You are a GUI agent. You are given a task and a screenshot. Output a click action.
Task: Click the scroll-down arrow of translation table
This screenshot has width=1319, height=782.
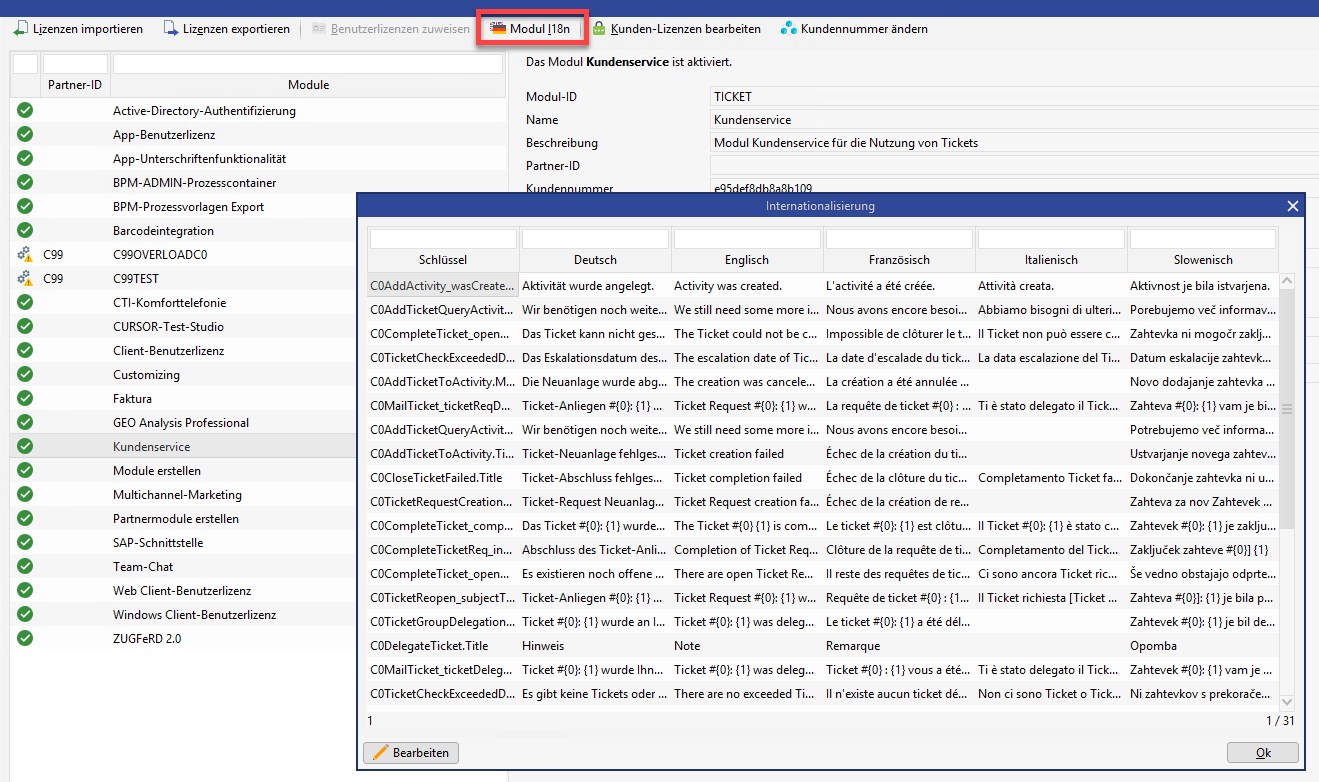click(x=1286, y=702)
